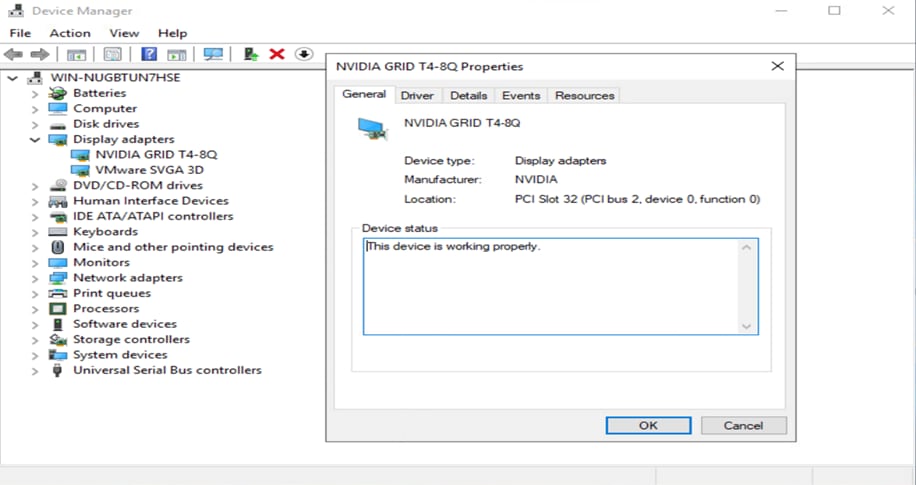Click the Scan for hardware changes monitor icon

coord(213,54)
